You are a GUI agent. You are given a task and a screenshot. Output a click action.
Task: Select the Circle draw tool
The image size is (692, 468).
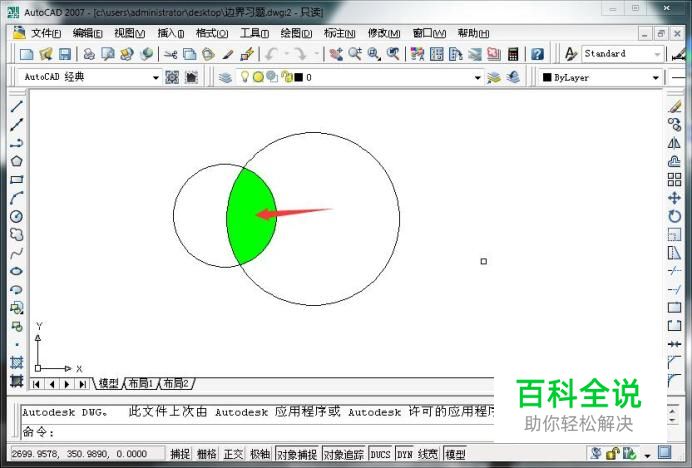[x=17, y=216]
